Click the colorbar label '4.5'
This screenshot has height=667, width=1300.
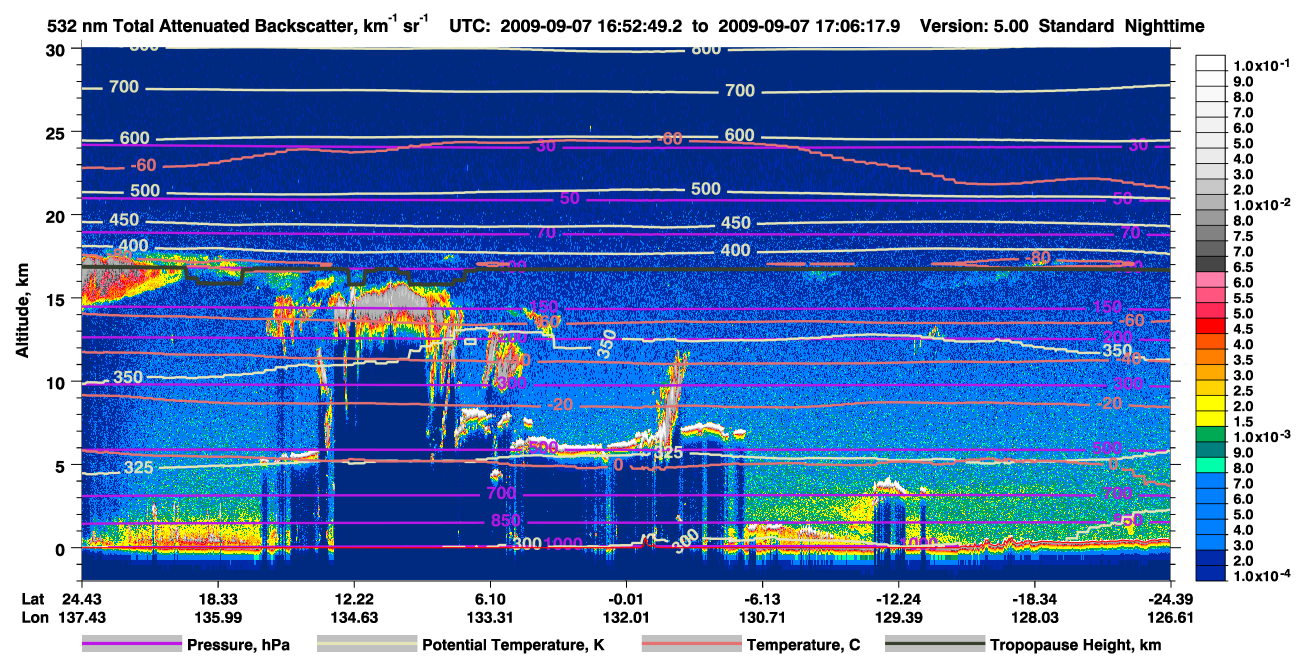[1242, 329]
